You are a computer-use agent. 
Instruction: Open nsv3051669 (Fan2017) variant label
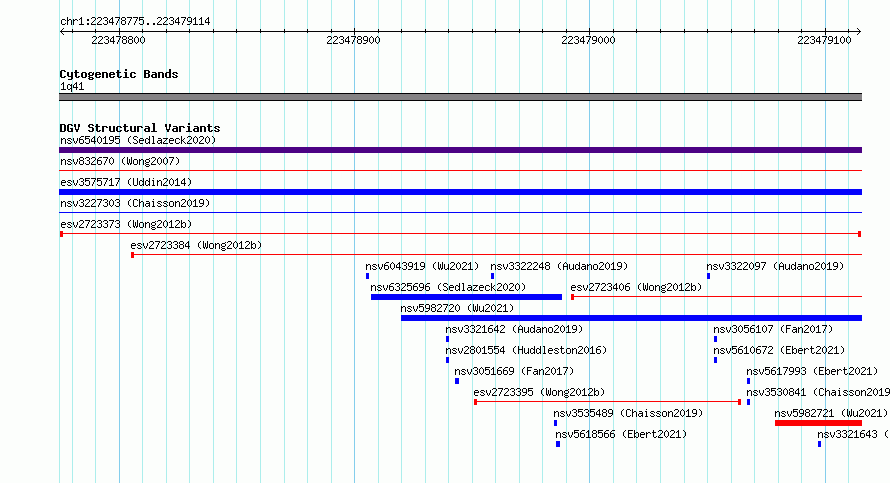(514, 371)
